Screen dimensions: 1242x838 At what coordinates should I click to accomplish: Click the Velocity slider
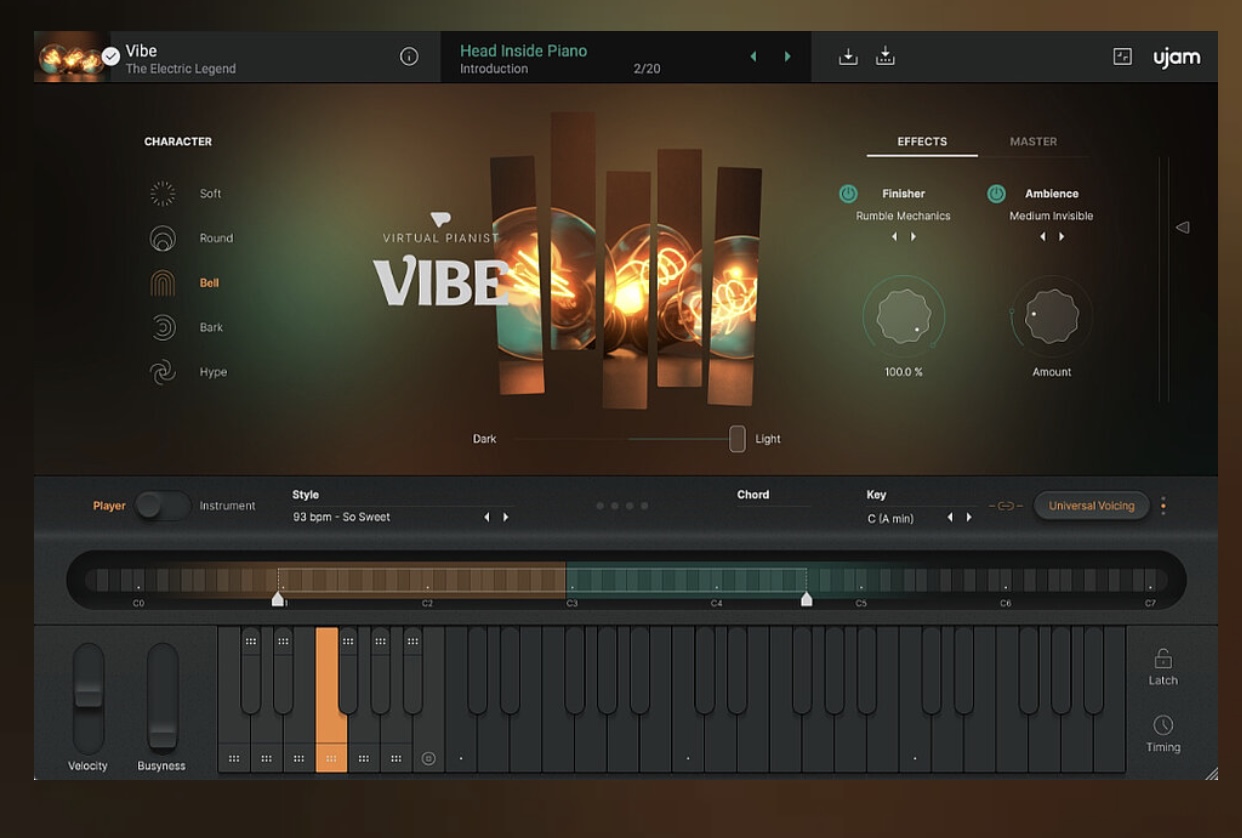pyautogui.click(x=88, y=699)
